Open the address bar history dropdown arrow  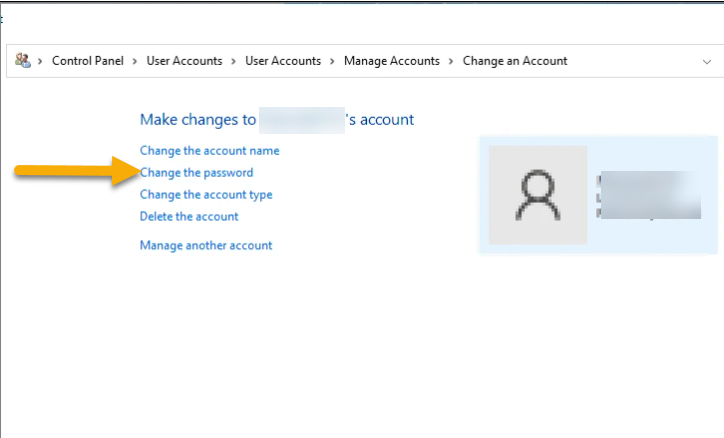(707, 61)
